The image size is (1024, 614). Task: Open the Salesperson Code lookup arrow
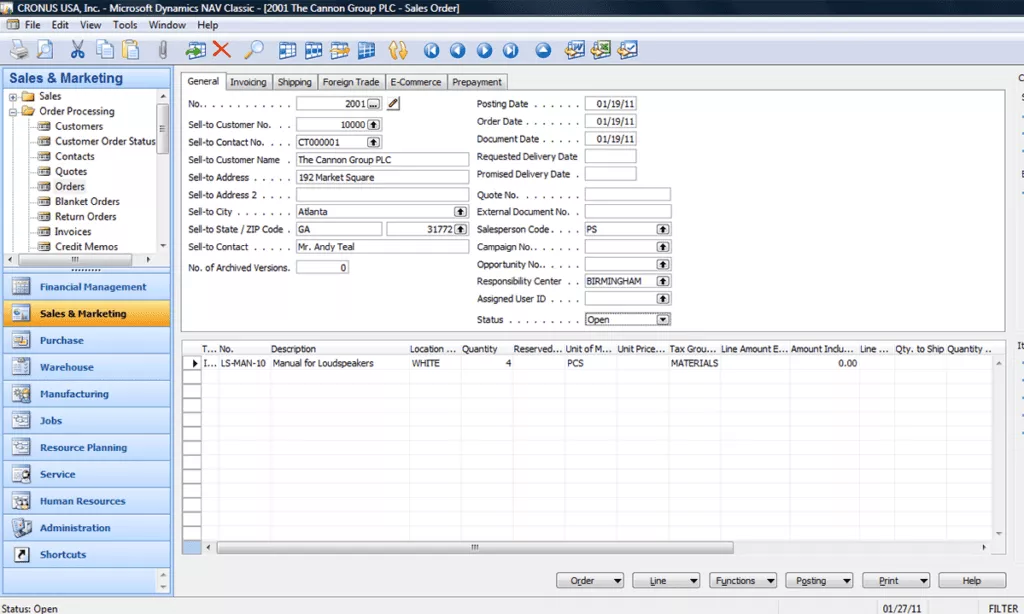[663, 229]
